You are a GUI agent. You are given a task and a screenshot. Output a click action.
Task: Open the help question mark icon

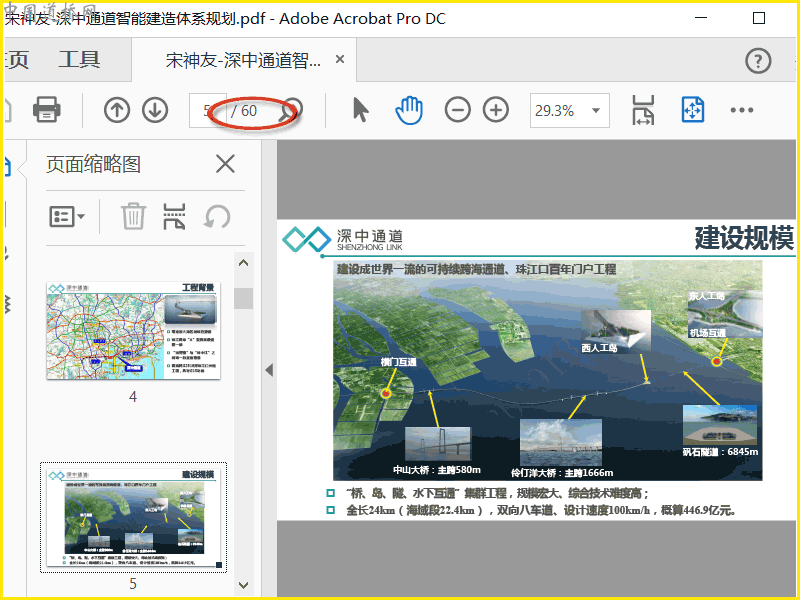click(x=758, y=61)
